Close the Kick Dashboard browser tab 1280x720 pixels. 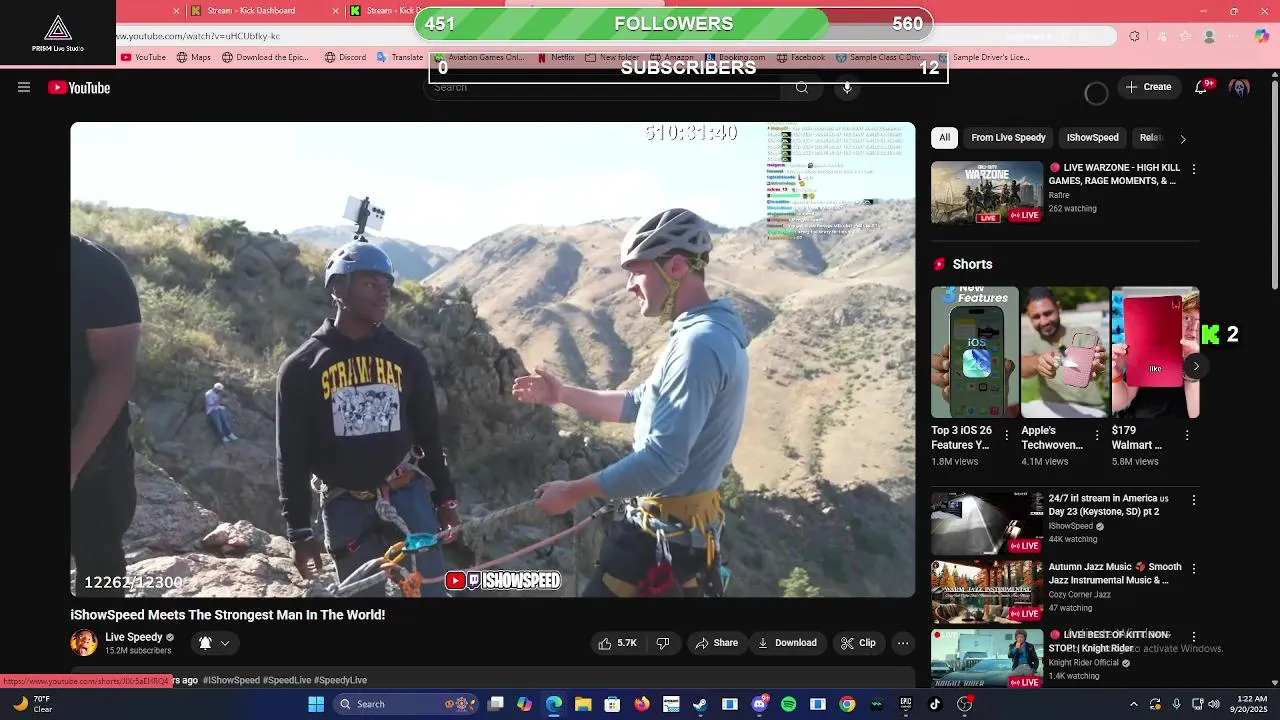pyautogui.click(x=335, y=11)
